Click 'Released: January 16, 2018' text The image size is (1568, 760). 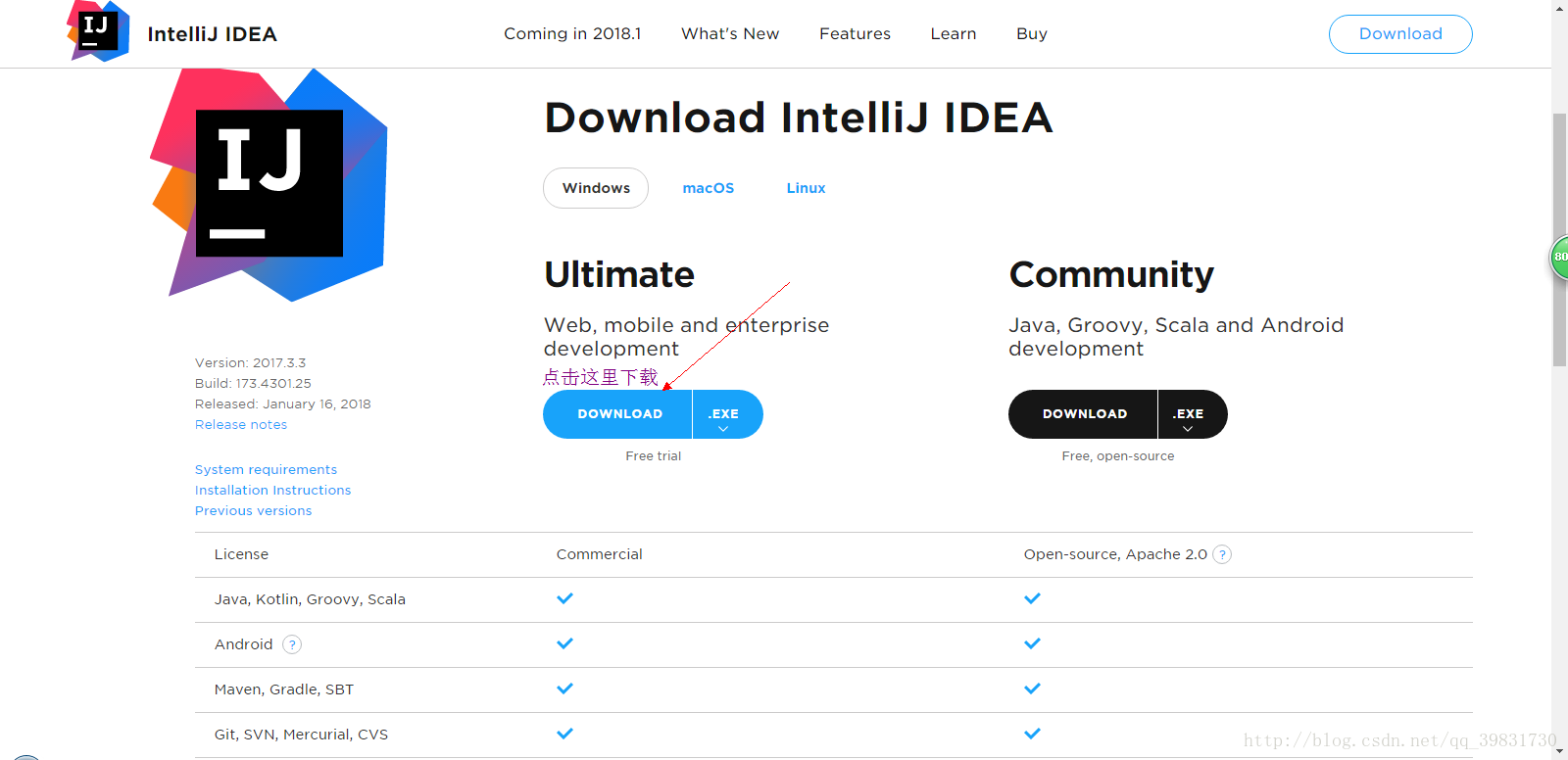282,404
